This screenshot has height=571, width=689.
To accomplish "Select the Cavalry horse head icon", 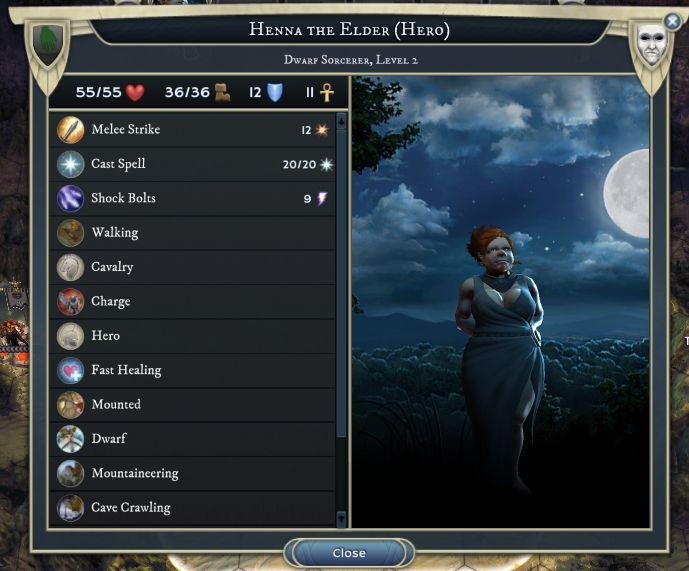I will tap(70, 267).
